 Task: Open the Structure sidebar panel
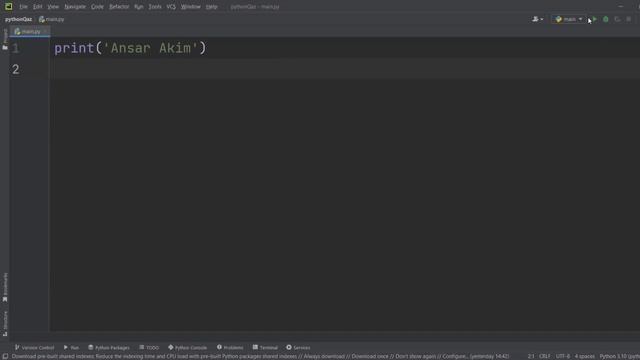[x=5, y=324]
